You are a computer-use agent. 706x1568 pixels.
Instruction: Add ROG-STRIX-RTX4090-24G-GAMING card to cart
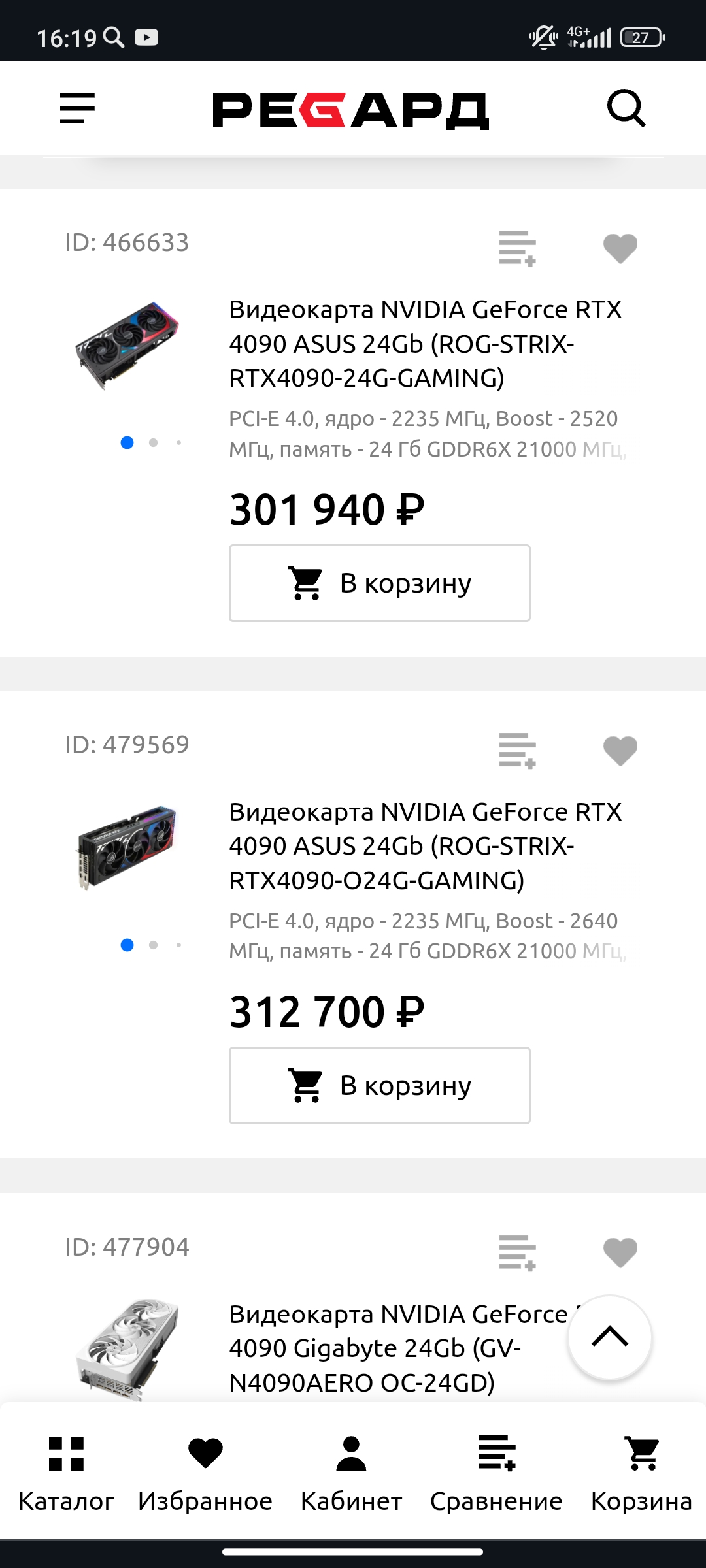(379, 583)
